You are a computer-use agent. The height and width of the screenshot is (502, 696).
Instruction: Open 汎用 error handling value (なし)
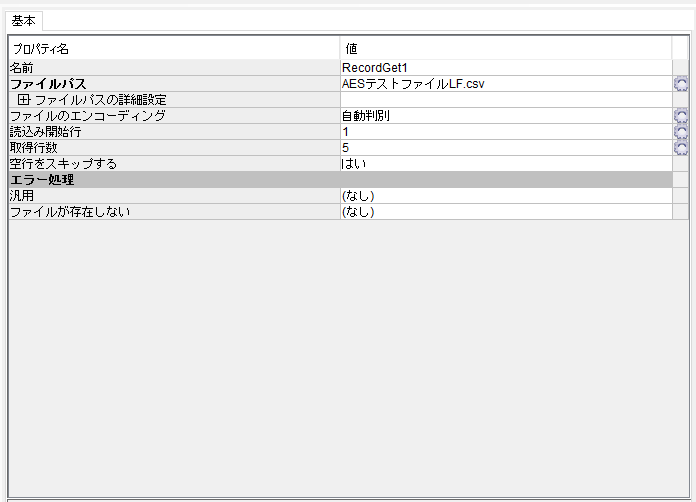(505, 196)
